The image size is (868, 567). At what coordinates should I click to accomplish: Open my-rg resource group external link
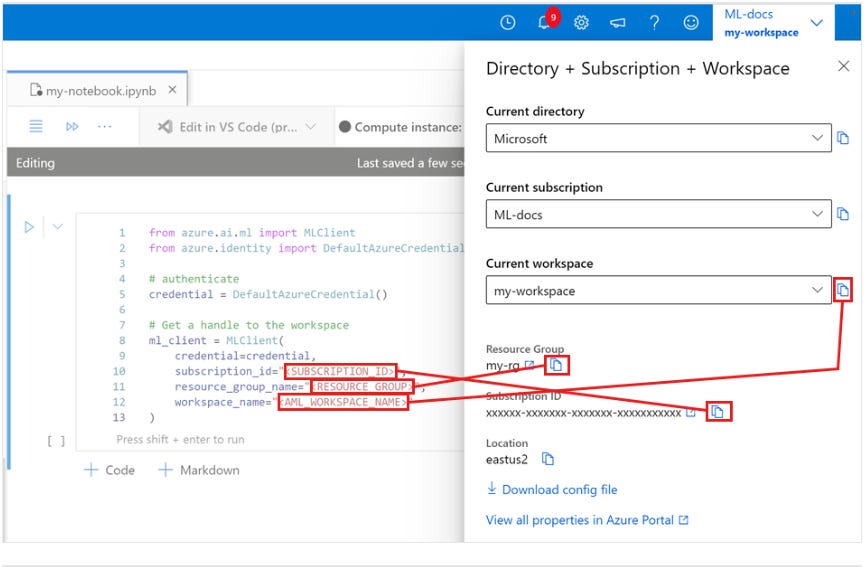coord(530,365)
